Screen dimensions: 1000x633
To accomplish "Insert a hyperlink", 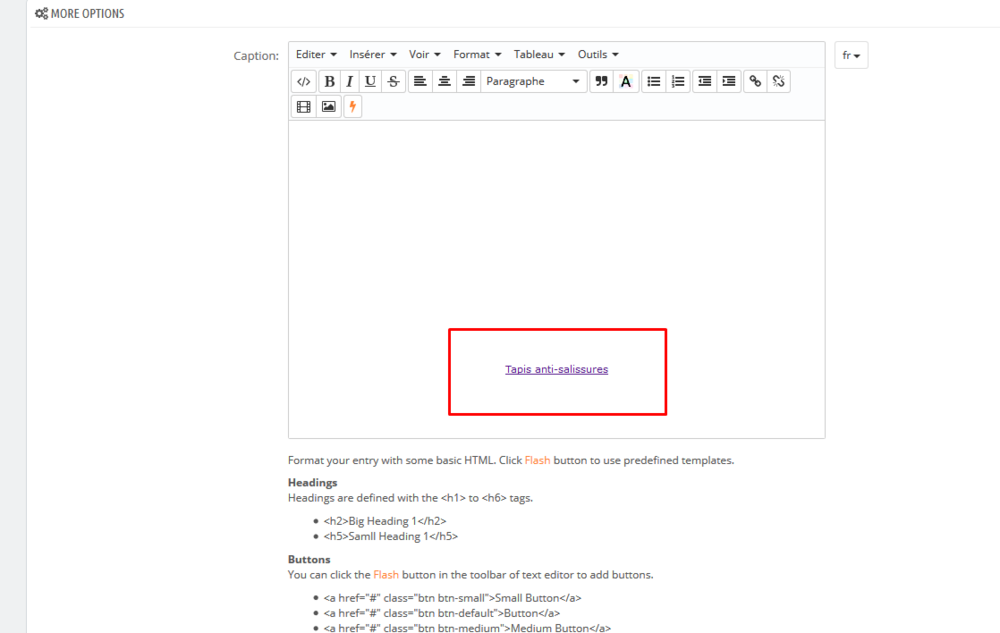I will click(754, 81).
